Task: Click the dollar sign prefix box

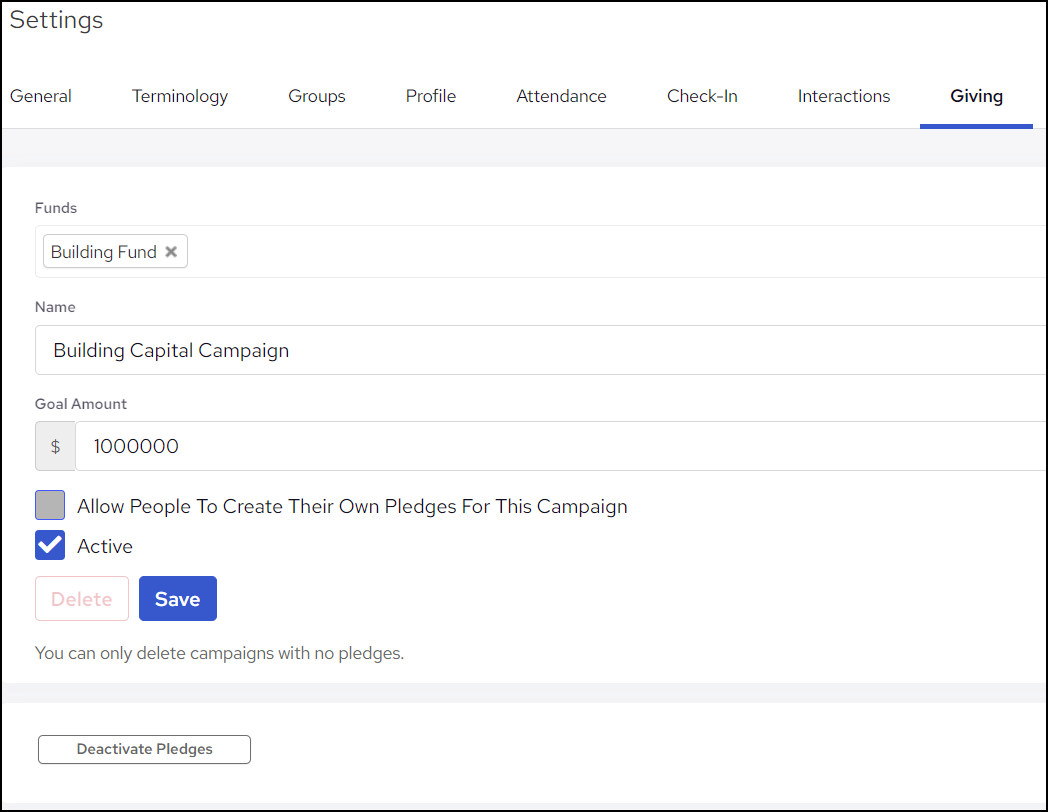Action: [55, 446]
